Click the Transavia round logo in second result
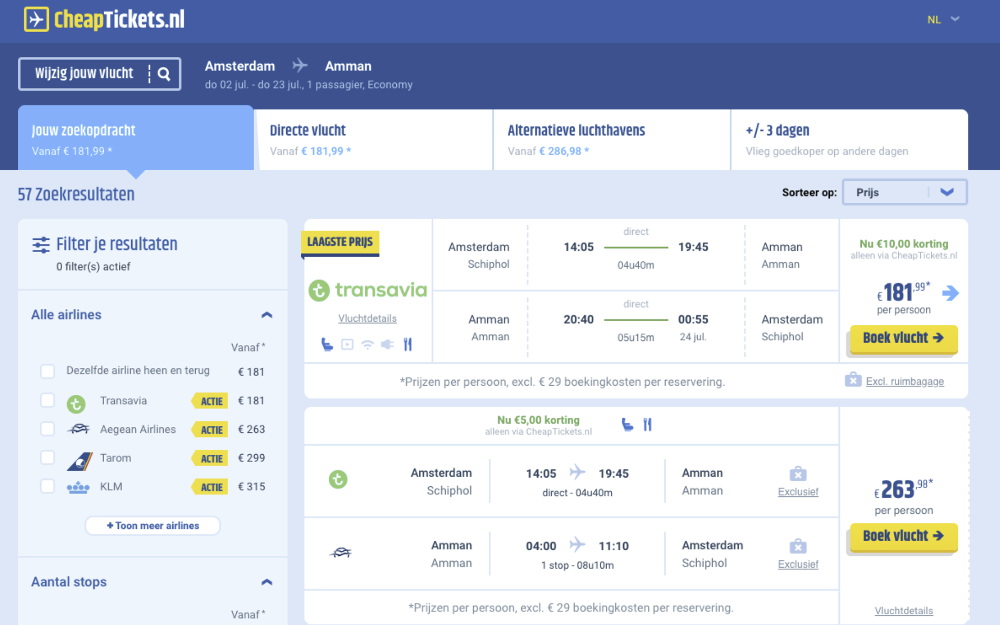The height and width of the screenshot is (625, 1000). pos(338,479)
